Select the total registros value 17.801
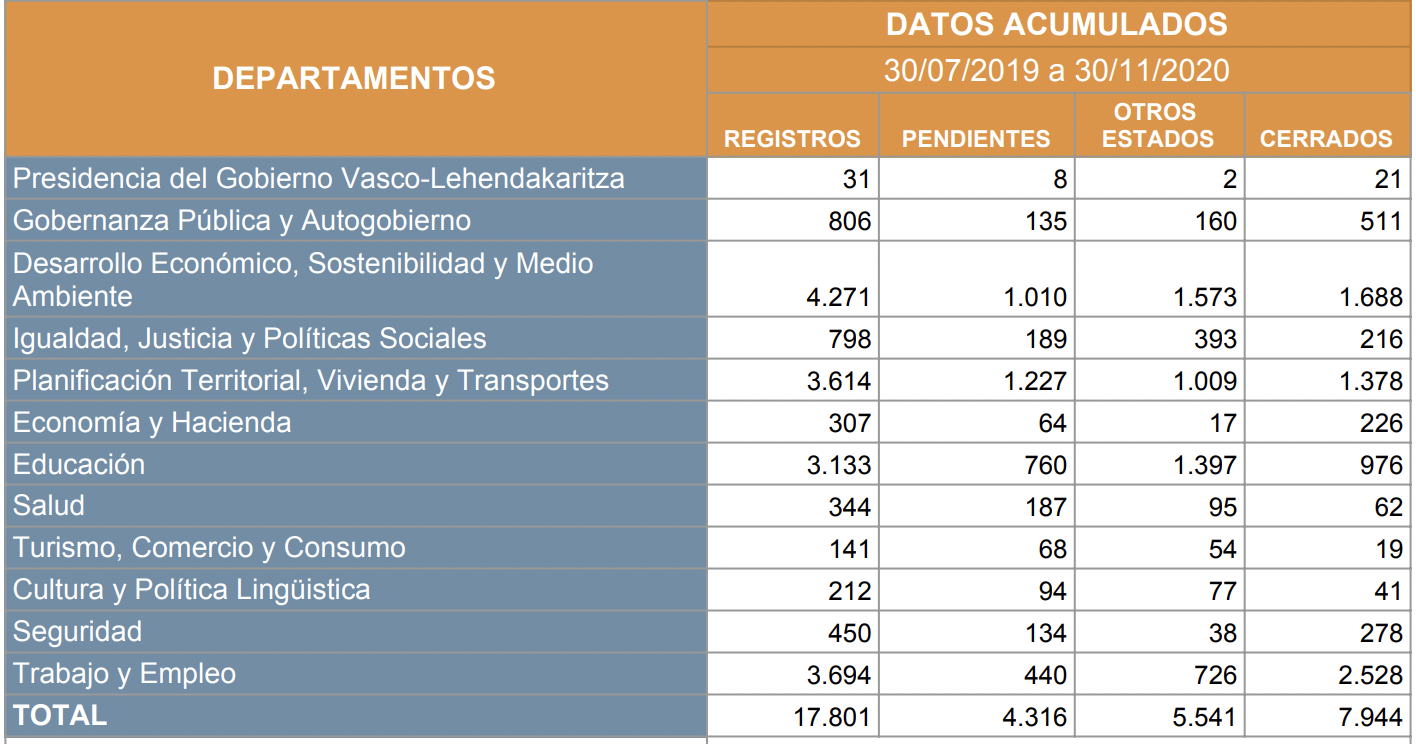 click(x=830, y=717)
